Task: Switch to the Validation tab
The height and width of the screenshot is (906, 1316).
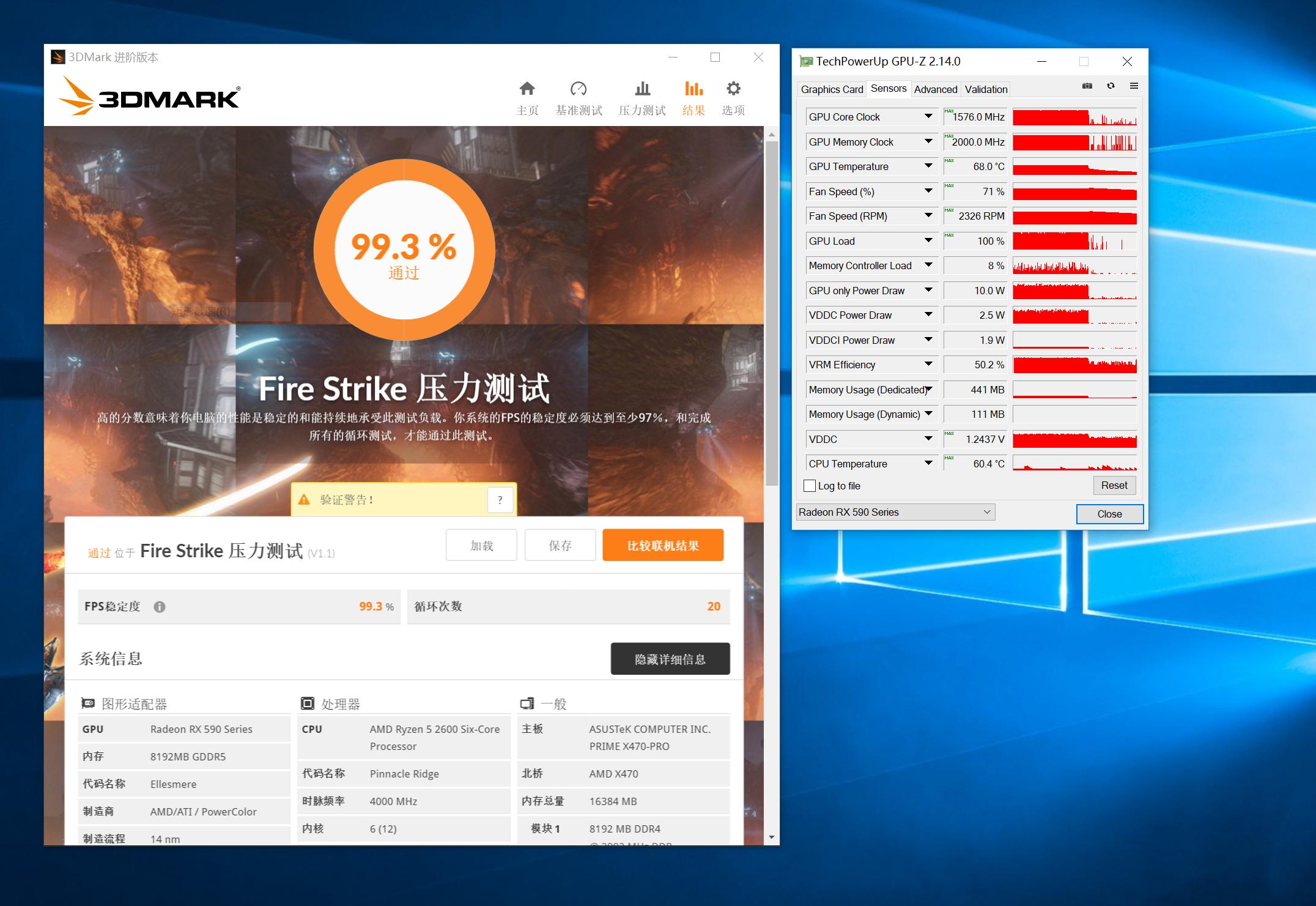Action: pos(985,89)
